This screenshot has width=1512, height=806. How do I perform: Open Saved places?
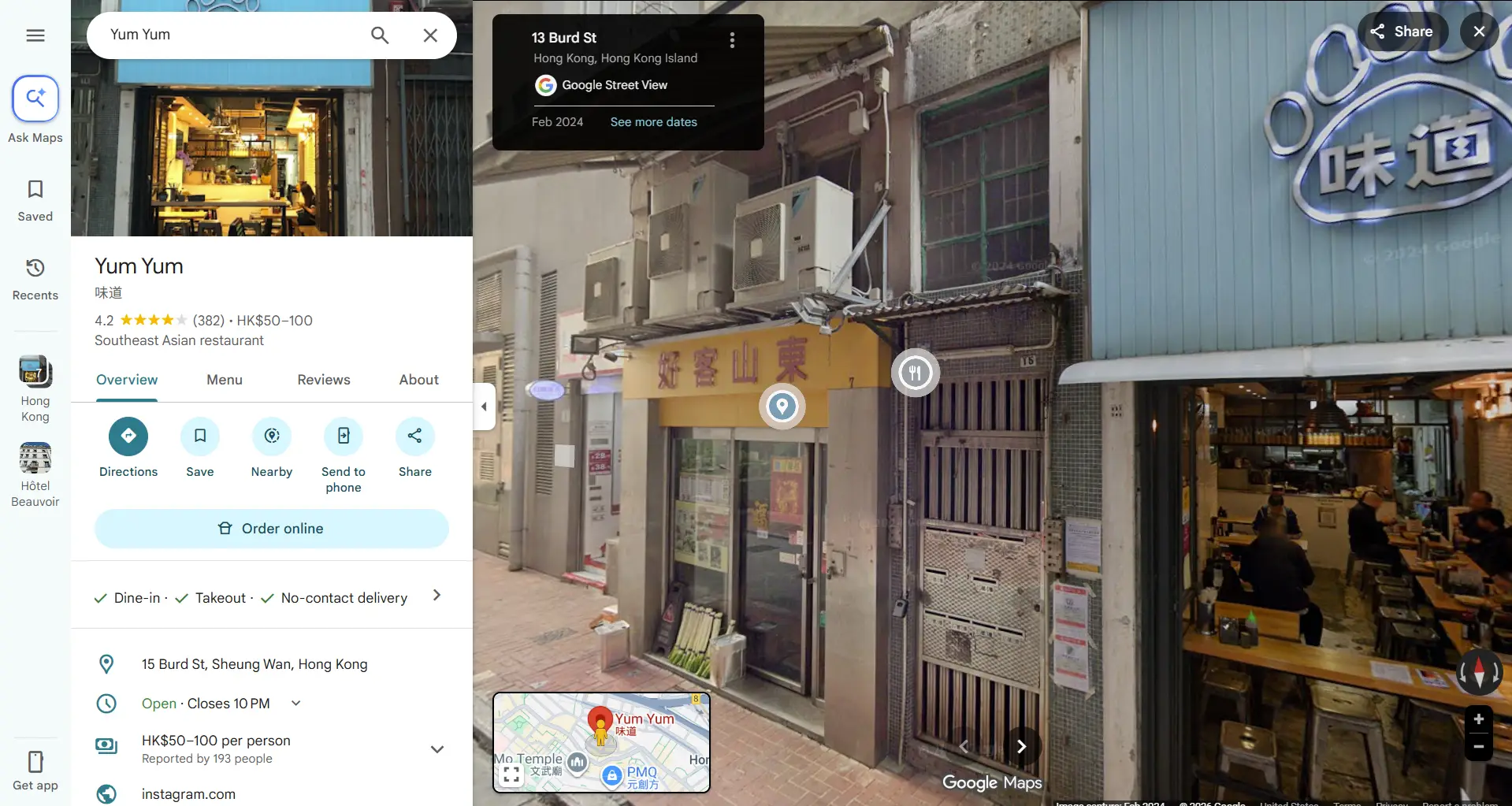coord(35,201)
